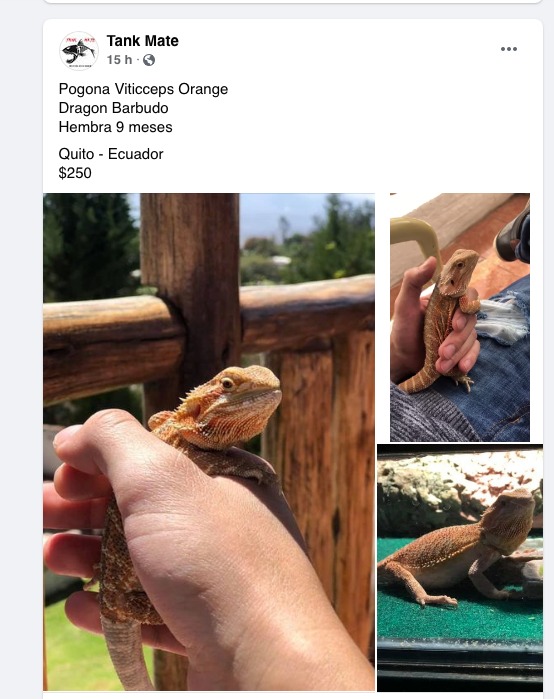Screen dimensions: 554x699
Task: Click the Pogona Viticceps Orange text line
Action: [x=143, y=89]
